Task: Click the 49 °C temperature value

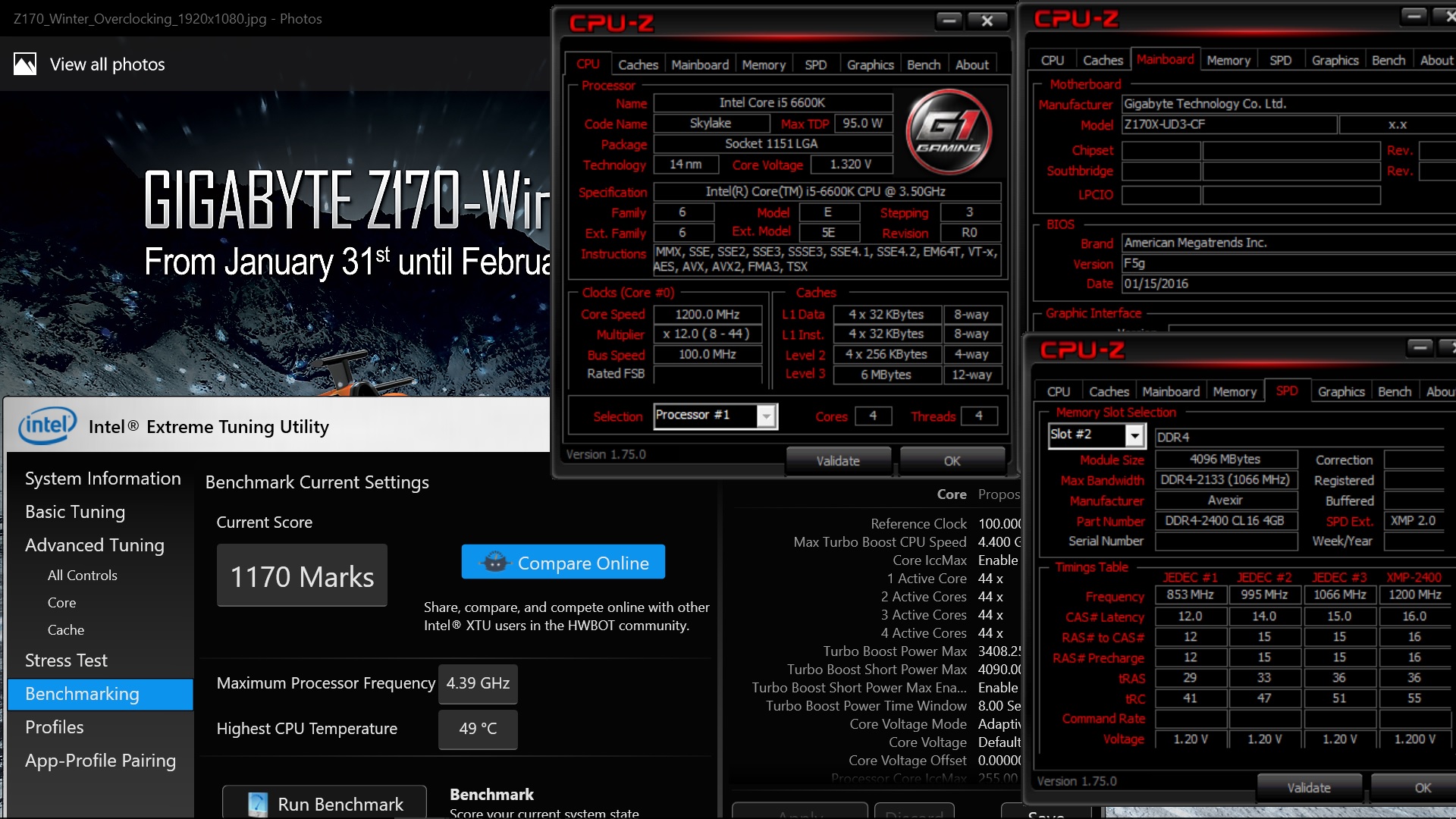Action: point(478,729)
